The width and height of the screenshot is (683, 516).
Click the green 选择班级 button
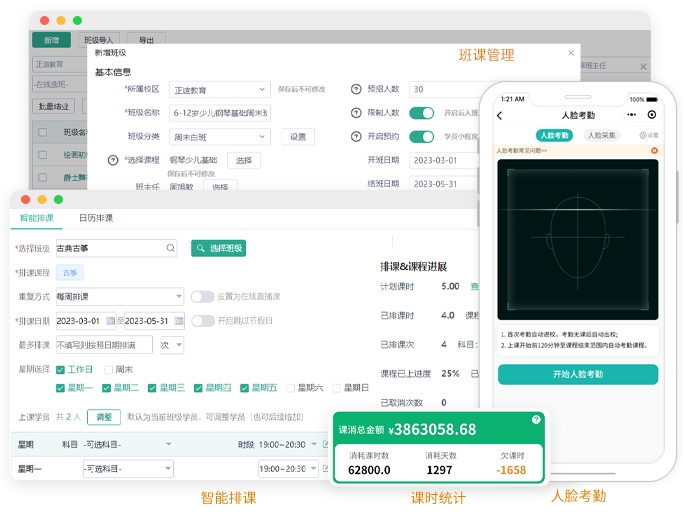point(218,248)
